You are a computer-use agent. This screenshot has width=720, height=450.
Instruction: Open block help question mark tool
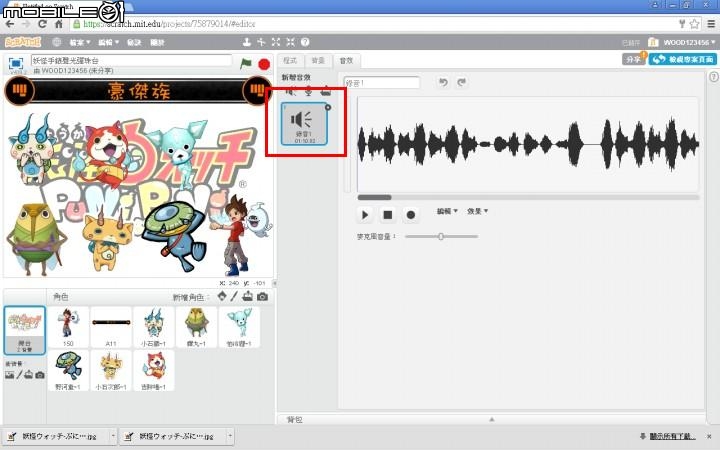[305, 42]
